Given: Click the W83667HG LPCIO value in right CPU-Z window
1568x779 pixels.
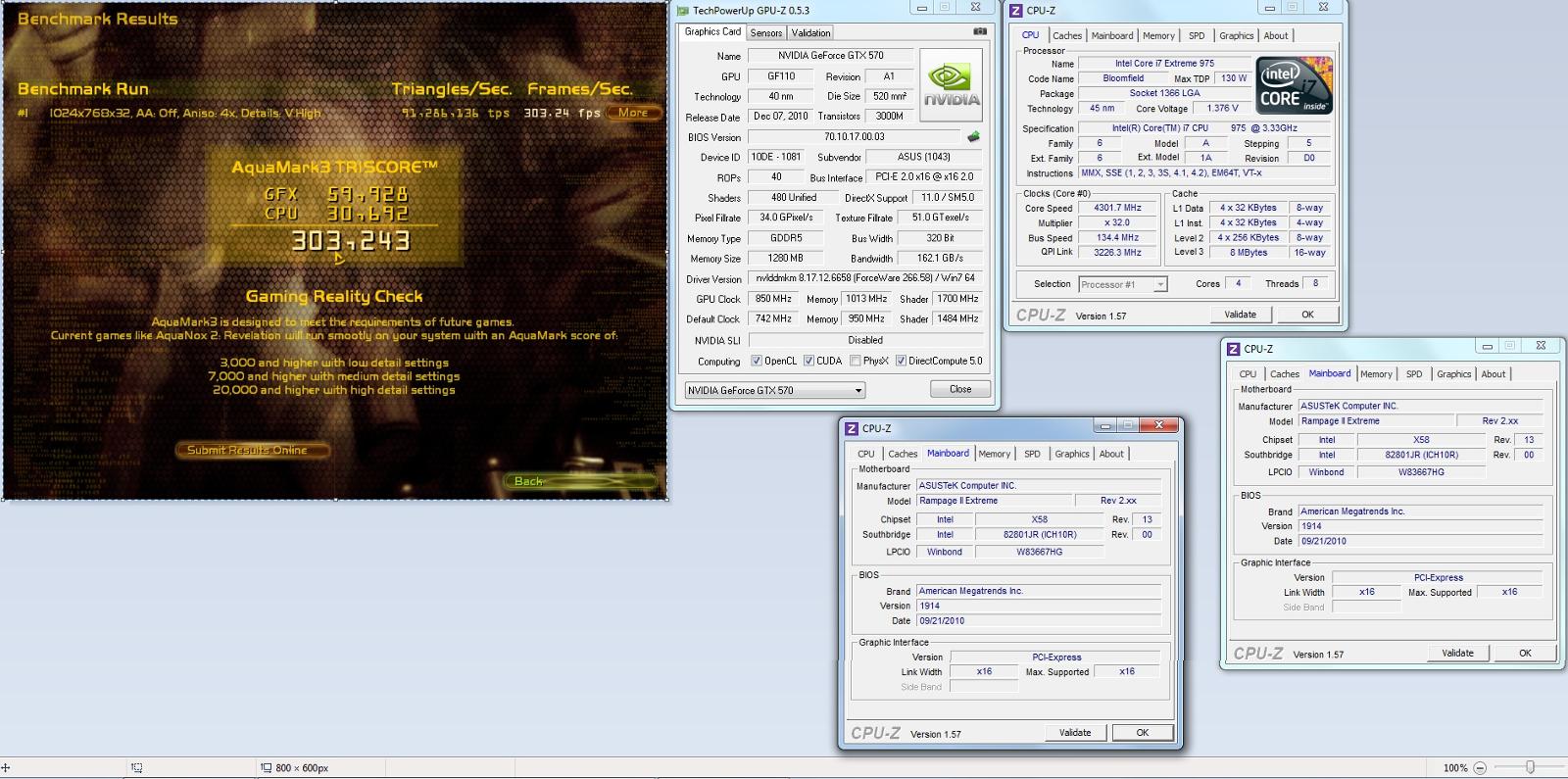Looking at the screenshot, I should point(1421,471).
